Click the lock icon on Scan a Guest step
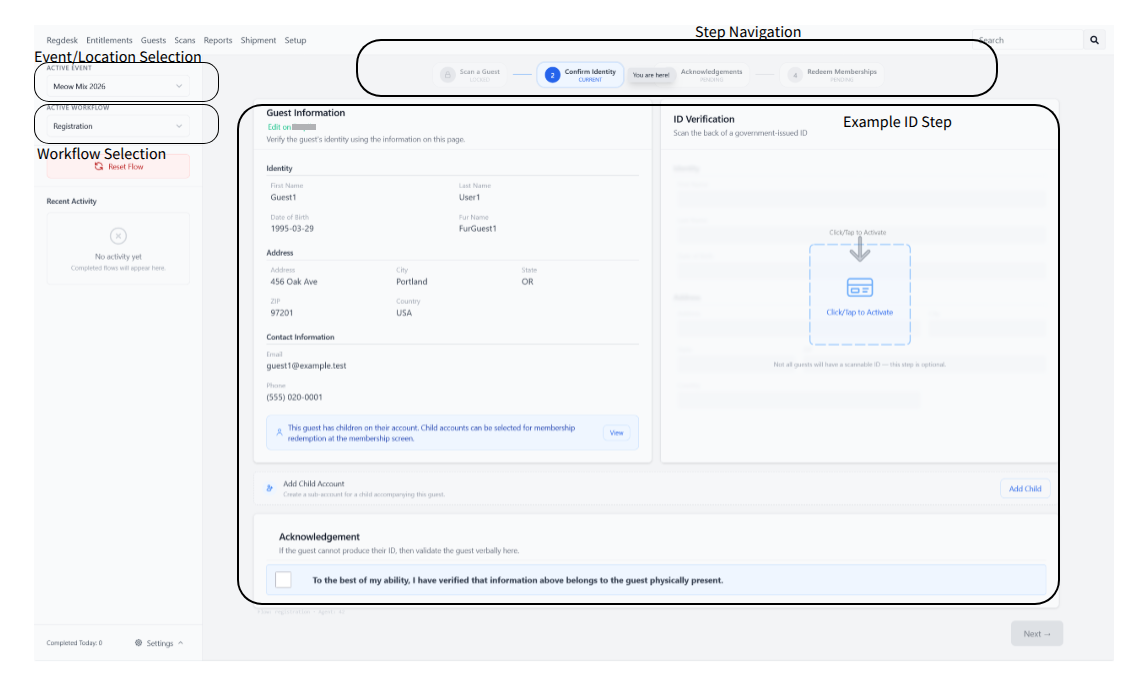1147x687 pixels. 448,75
